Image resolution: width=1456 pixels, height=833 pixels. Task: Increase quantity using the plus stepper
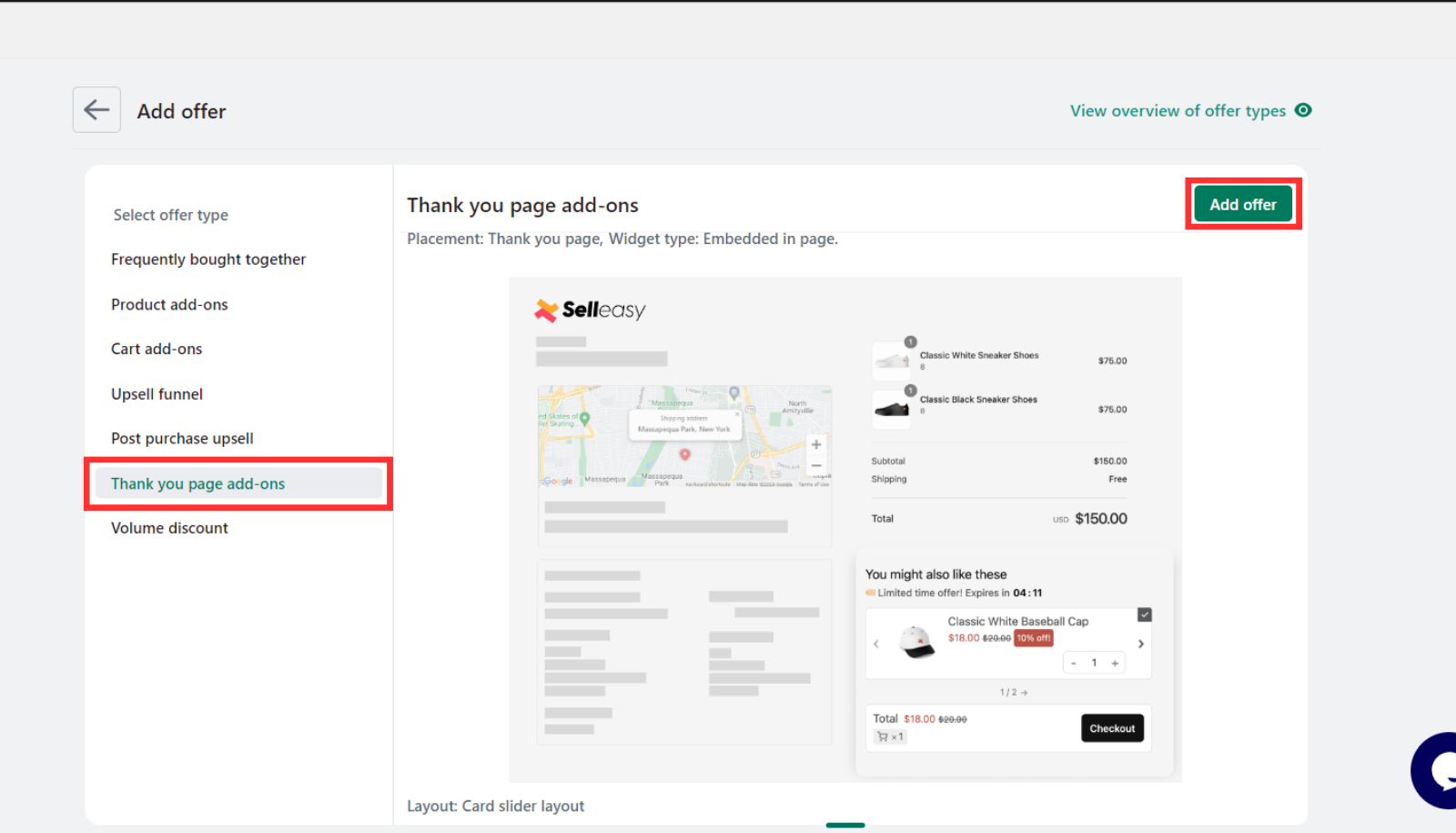(x=1115, y=663)
